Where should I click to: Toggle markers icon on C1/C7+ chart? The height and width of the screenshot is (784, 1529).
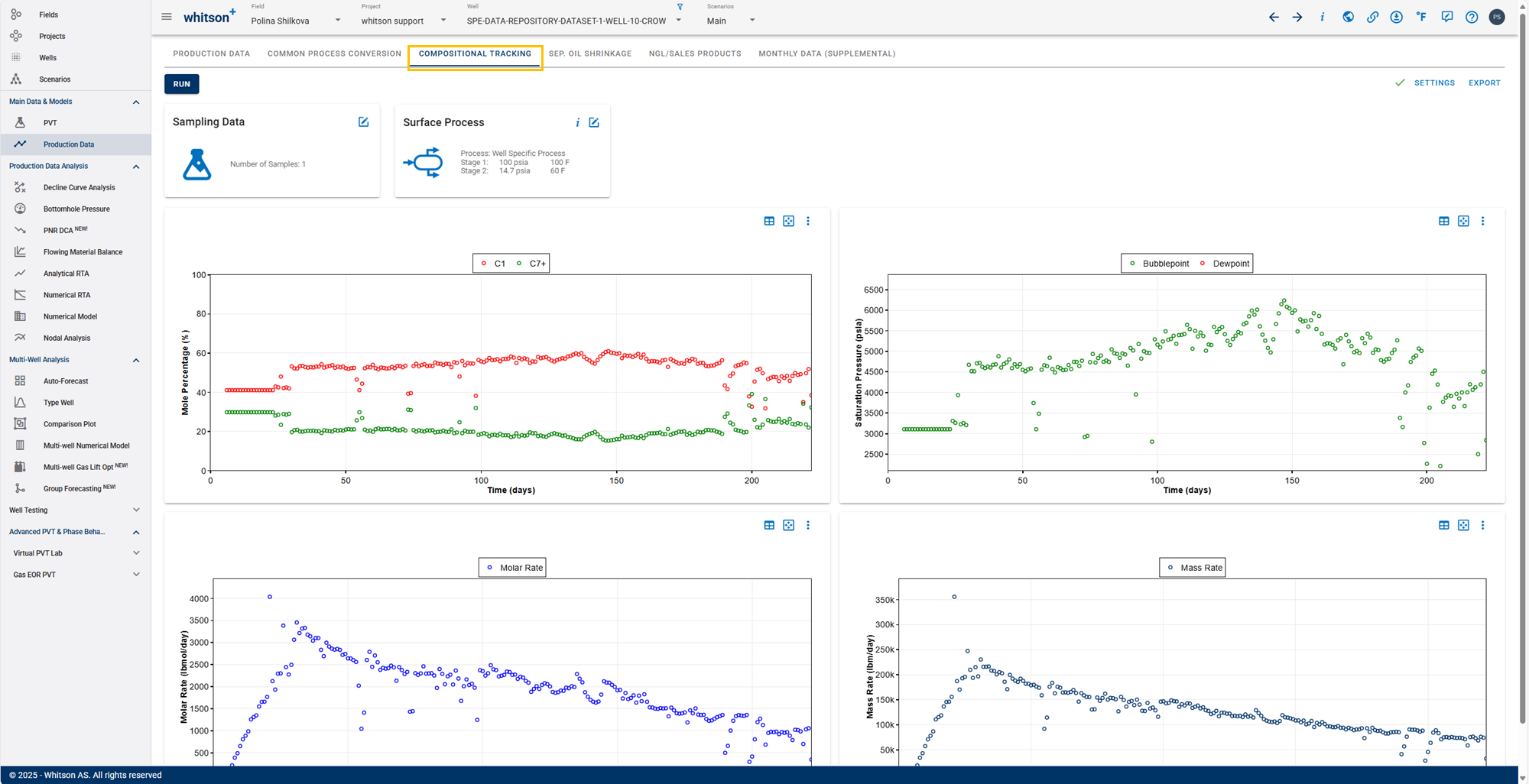coord(788,221)
